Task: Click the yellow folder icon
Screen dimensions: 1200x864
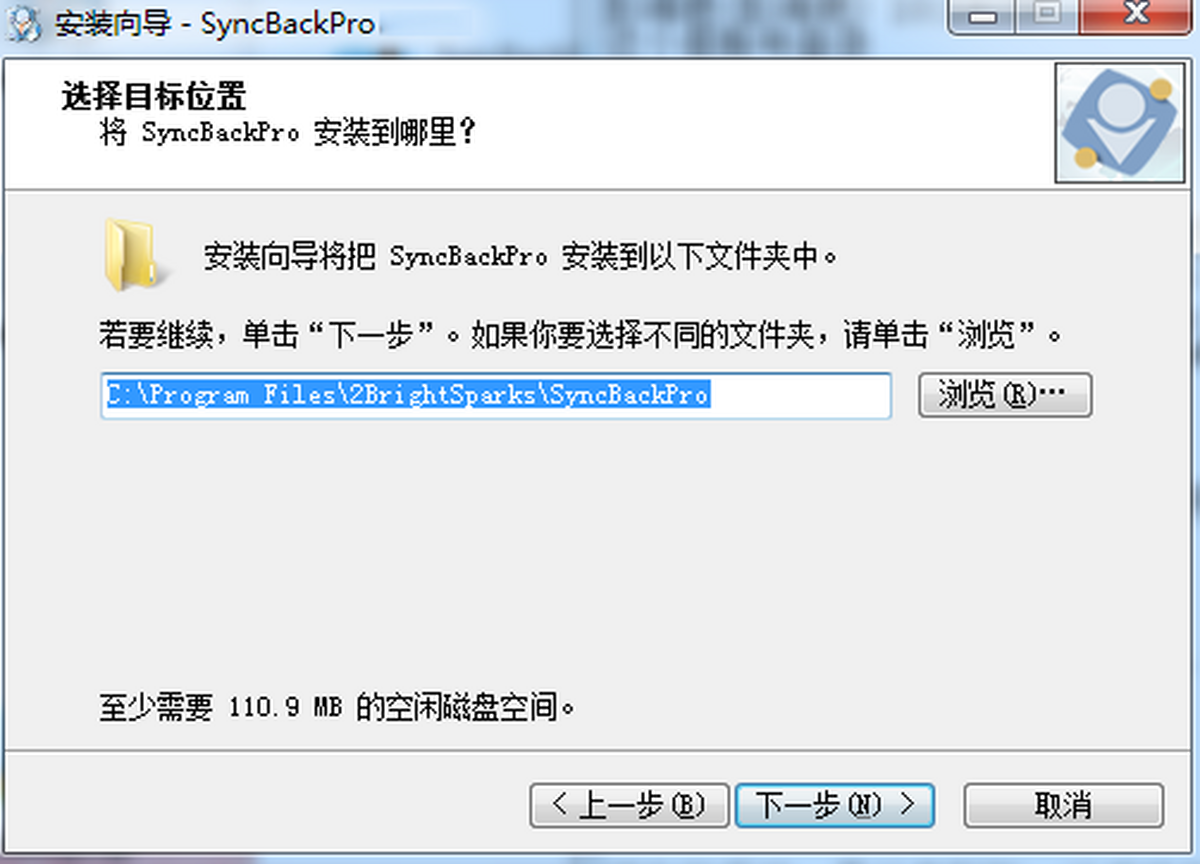Action: pos(129,256)
